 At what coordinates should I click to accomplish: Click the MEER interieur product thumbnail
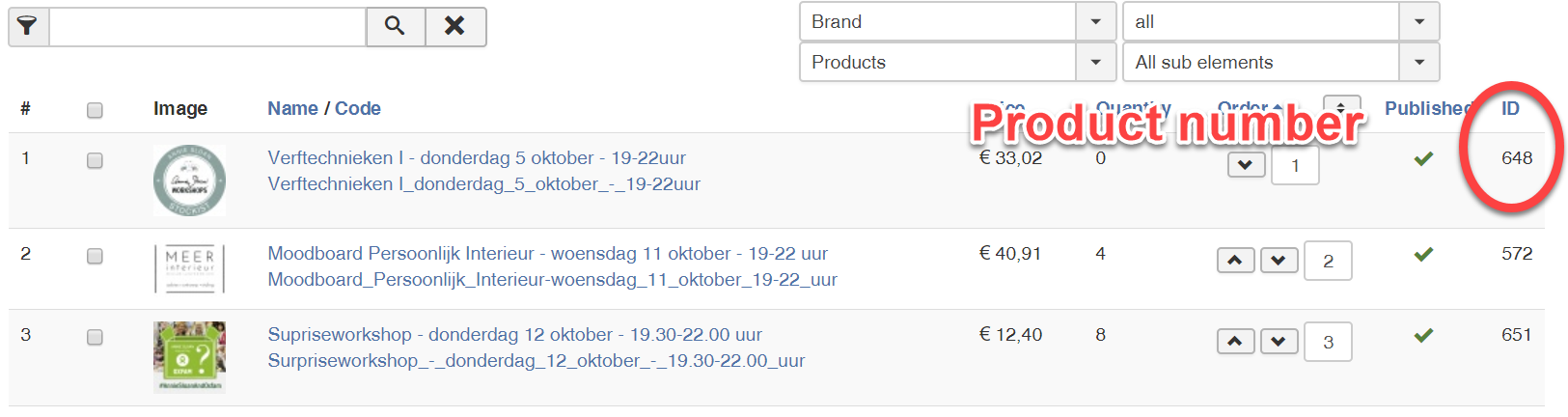point(189,267)
